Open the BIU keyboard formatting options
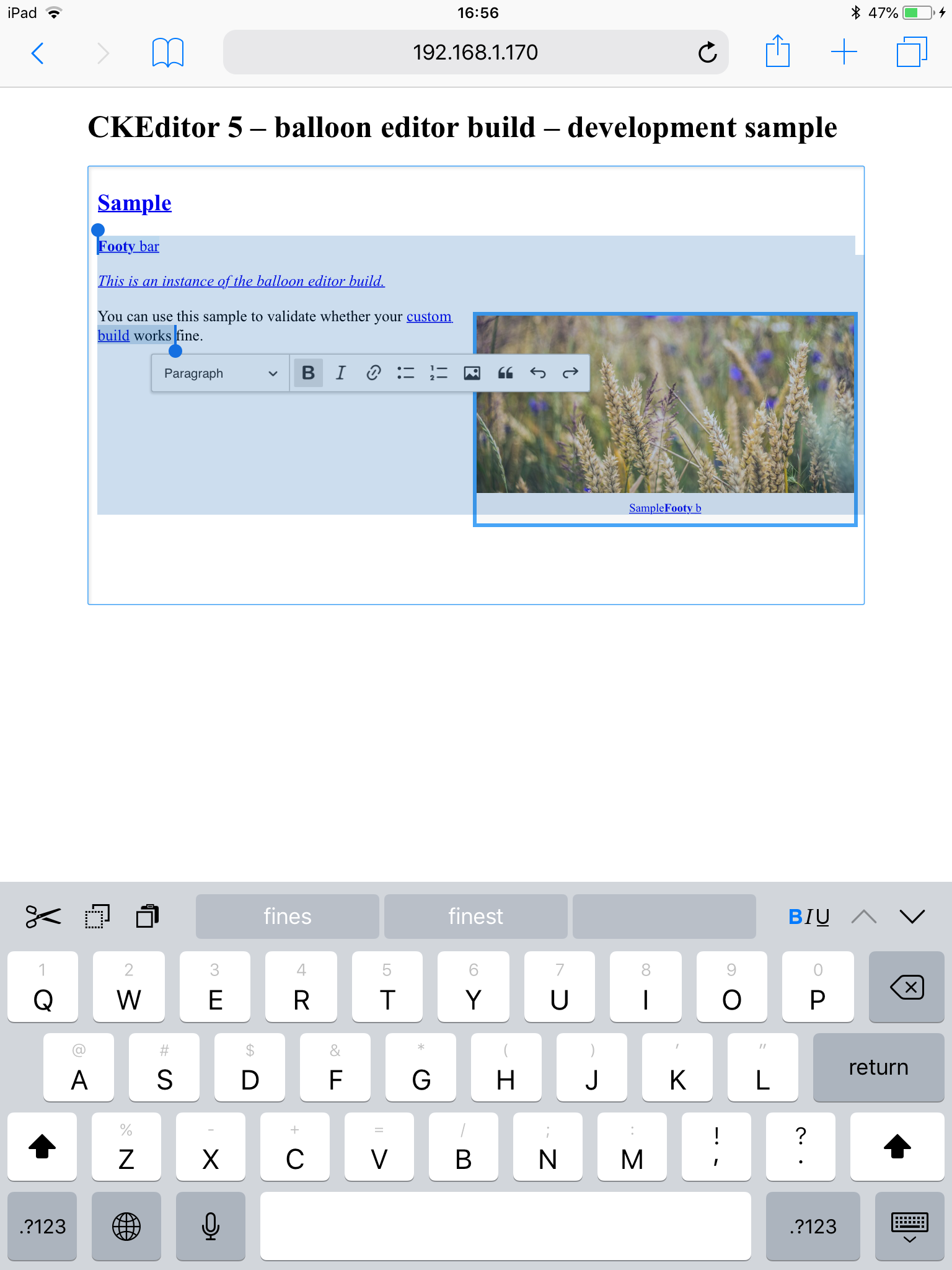The width and height of the screenshot is (952, 1270). 809,917
